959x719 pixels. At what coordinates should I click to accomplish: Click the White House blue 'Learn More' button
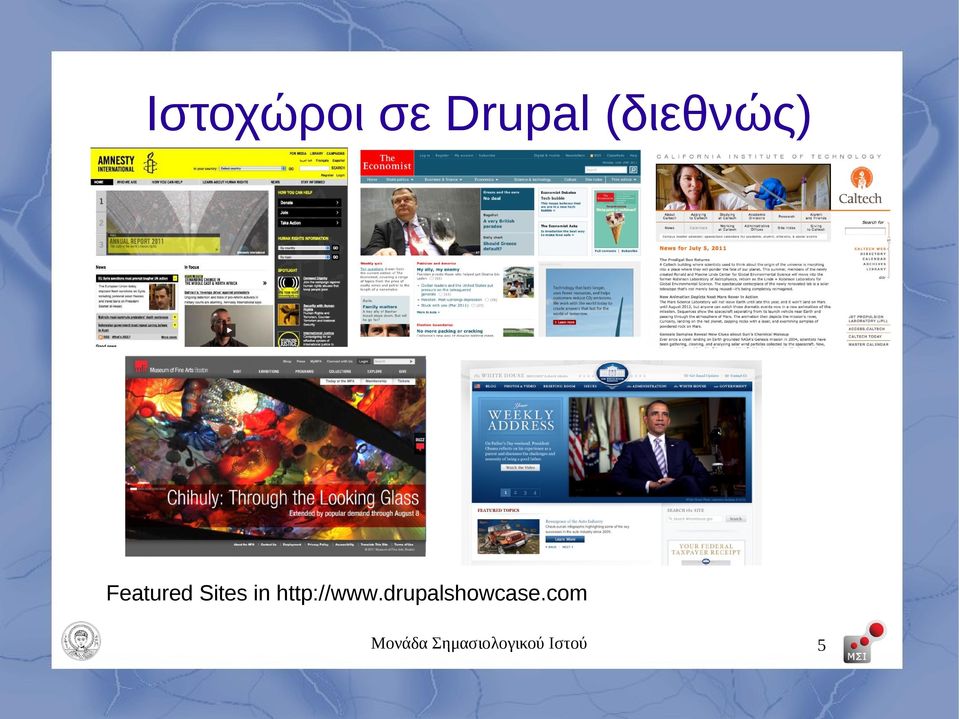click(565, 539)
